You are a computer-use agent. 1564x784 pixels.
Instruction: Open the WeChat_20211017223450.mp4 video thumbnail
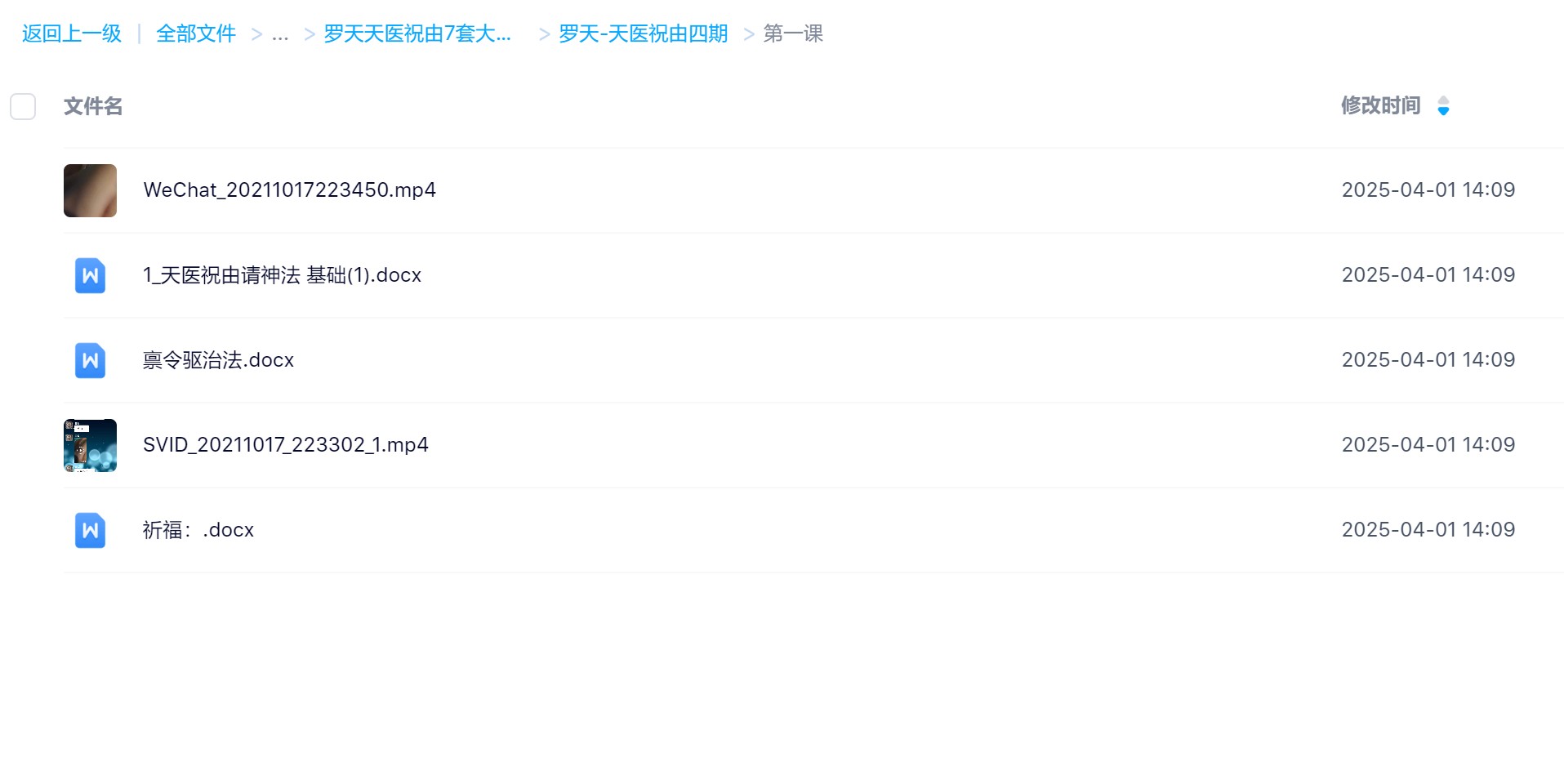(x=90, y=190)
